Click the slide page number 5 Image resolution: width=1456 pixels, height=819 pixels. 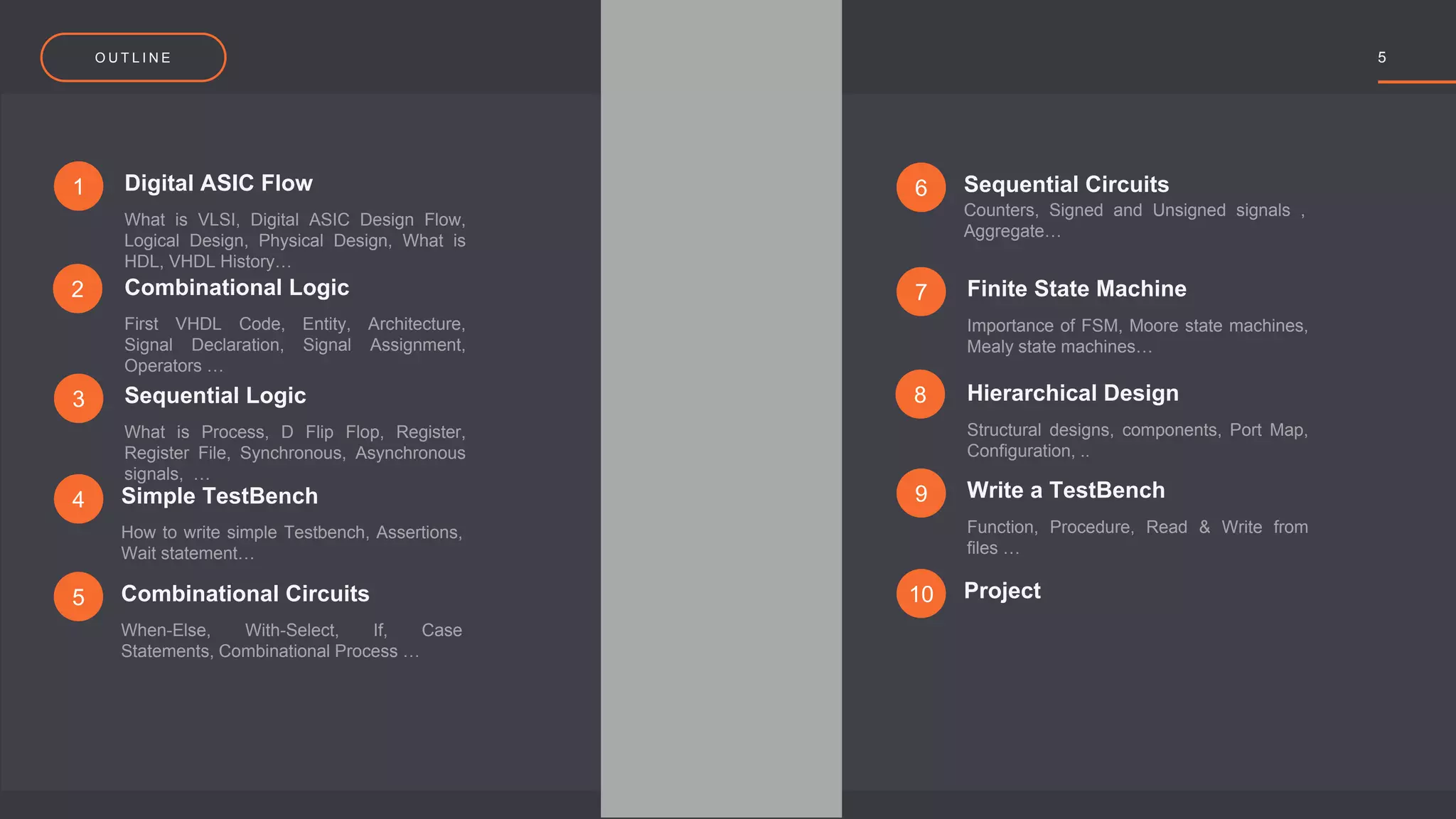click(1381, 58)
